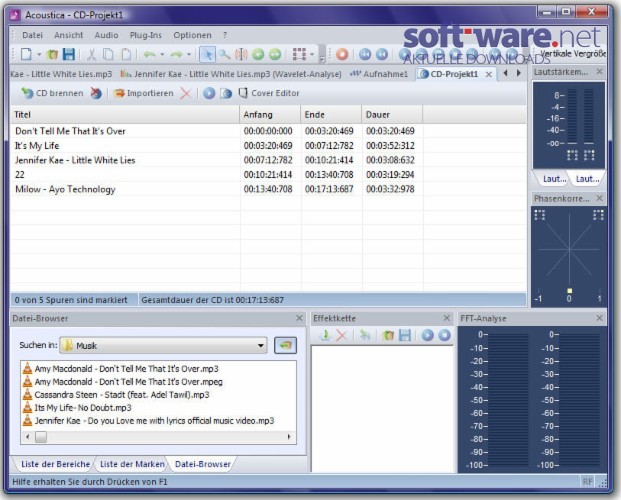621x500 pixels.
Task: Select file Cassandra Steen - Stadt mp3
Action: tap(116, 395)
